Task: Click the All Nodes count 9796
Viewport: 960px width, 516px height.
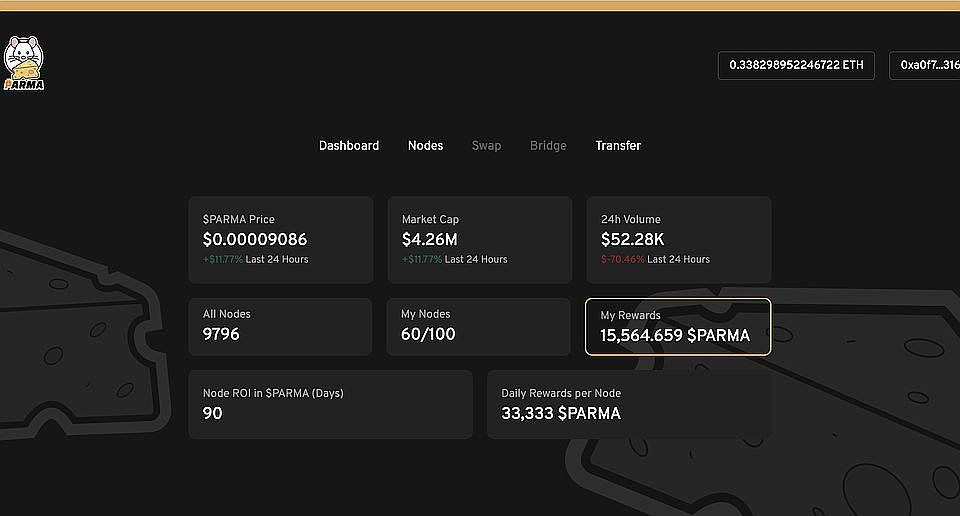Action: pyautogui.click(x=221, y=334)
